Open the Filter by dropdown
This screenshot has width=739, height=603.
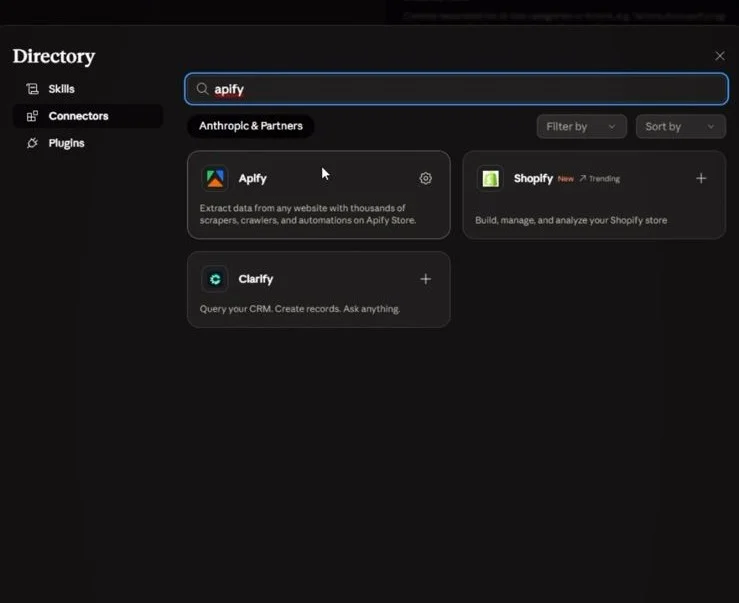(582, 126)
